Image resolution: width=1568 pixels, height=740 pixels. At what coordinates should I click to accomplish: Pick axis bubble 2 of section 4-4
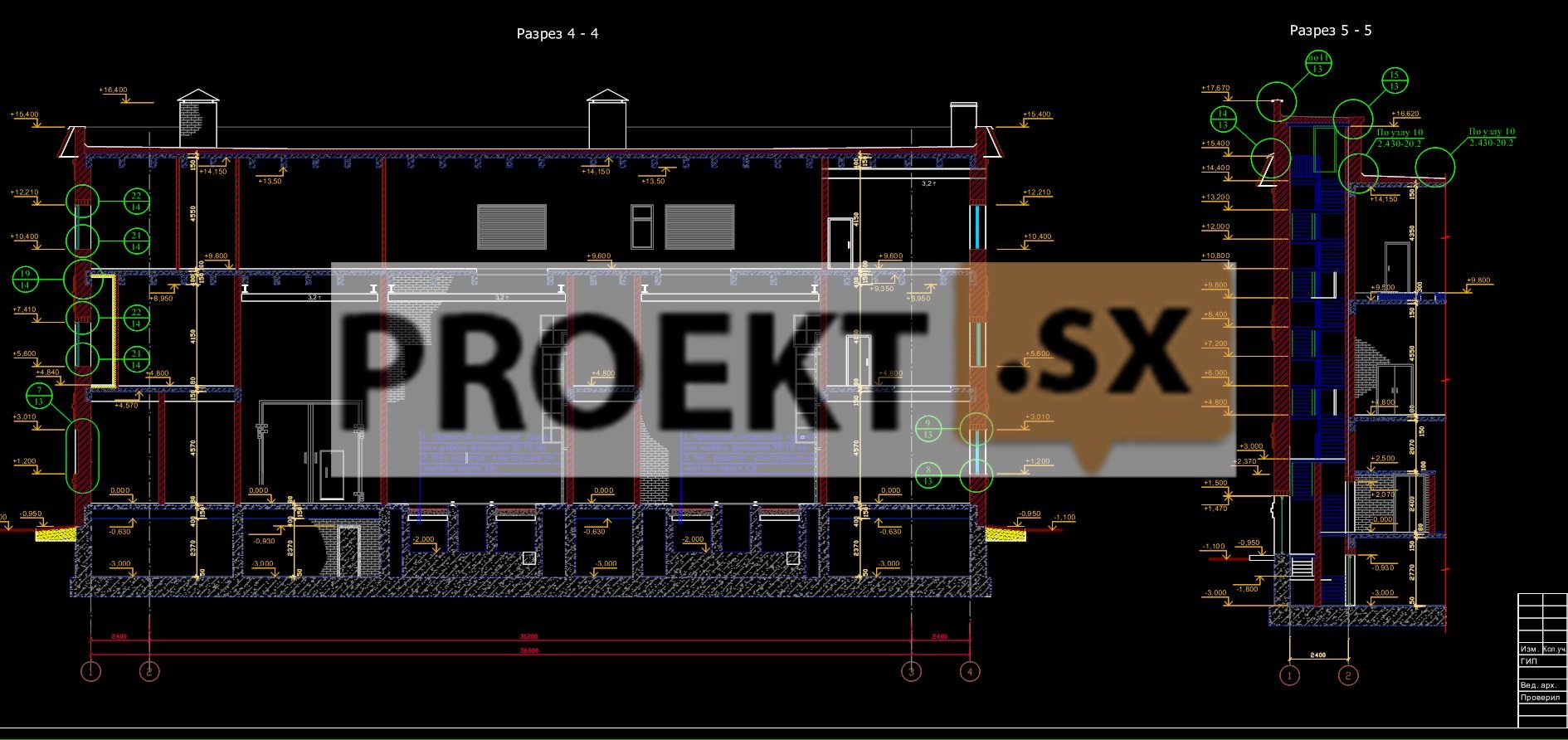149,670
